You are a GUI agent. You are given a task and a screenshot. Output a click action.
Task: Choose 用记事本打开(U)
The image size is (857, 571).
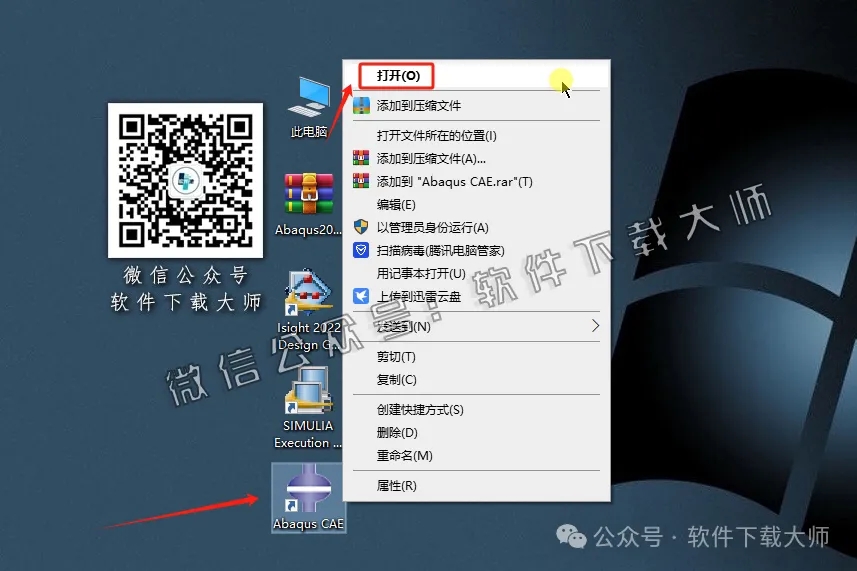tap(476, 273)
